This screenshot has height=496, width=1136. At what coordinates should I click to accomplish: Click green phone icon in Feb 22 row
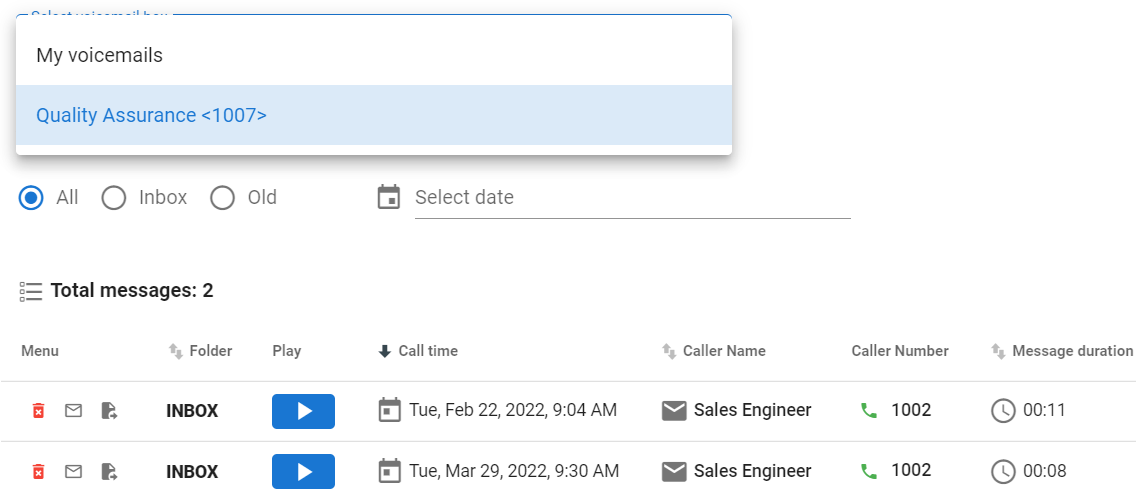click(868, 410)
